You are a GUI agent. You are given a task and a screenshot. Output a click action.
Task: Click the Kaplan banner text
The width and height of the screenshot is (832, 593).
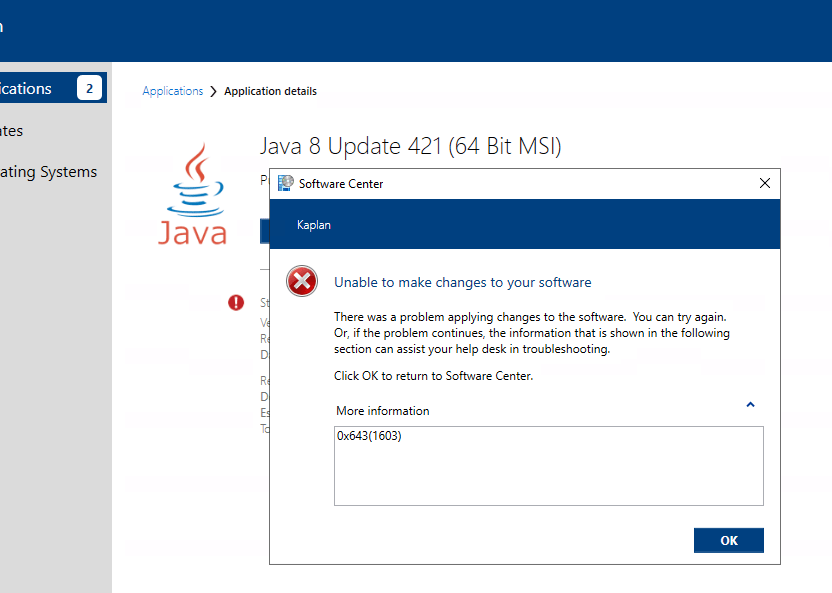314,225
